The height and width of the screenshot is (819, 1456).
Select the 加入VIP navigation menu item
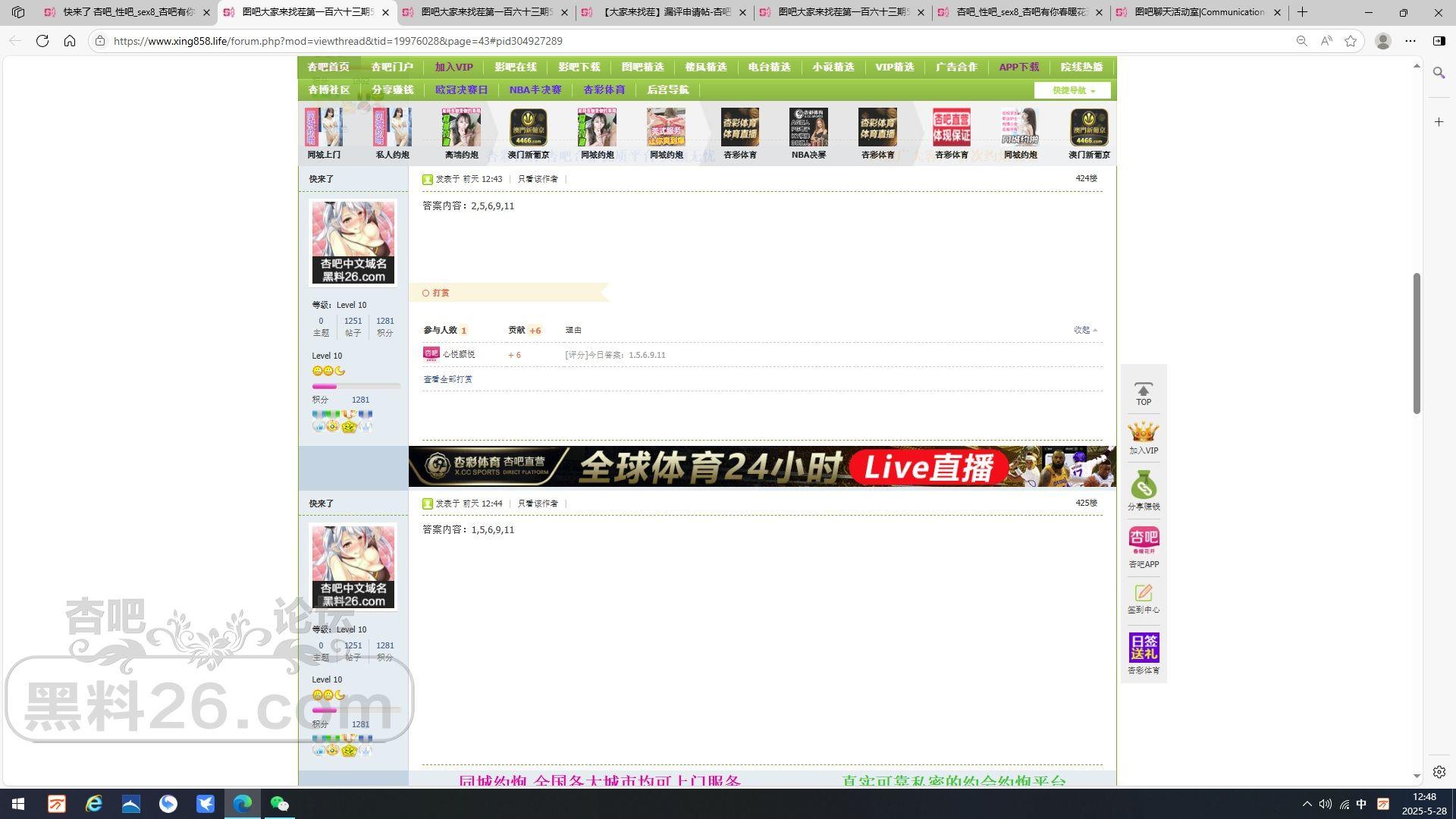(453, 67)
